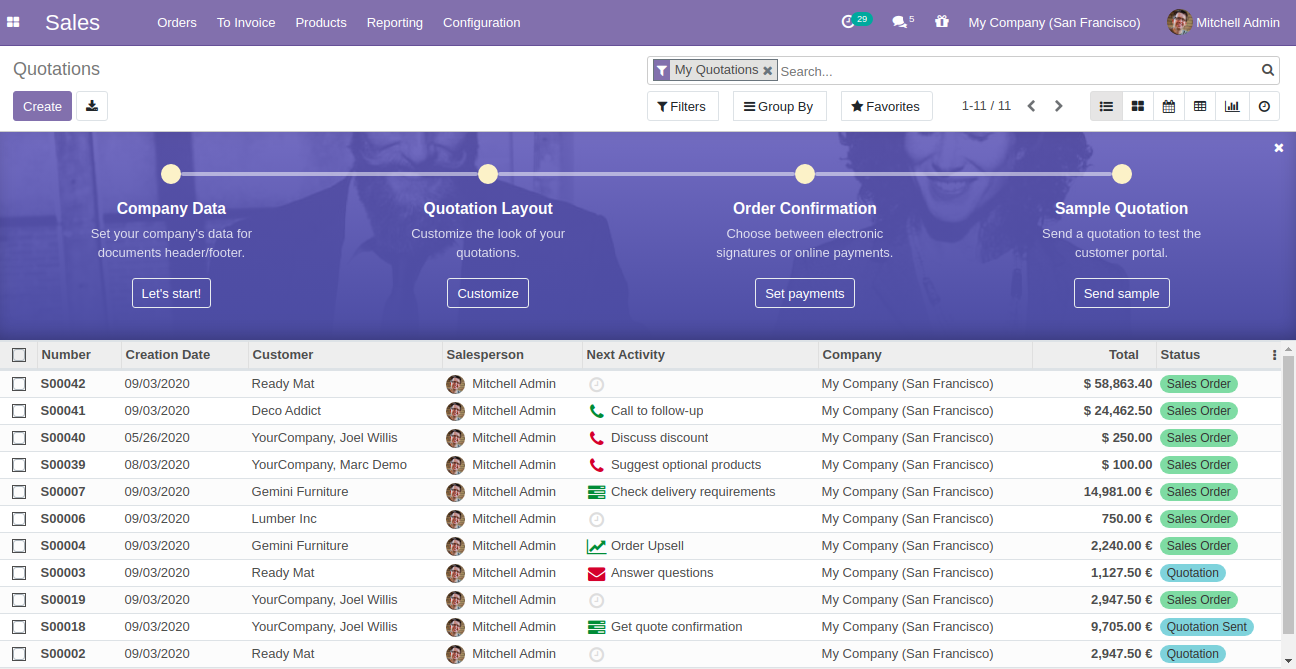Switch to Pivot view

click(1200, 105)
